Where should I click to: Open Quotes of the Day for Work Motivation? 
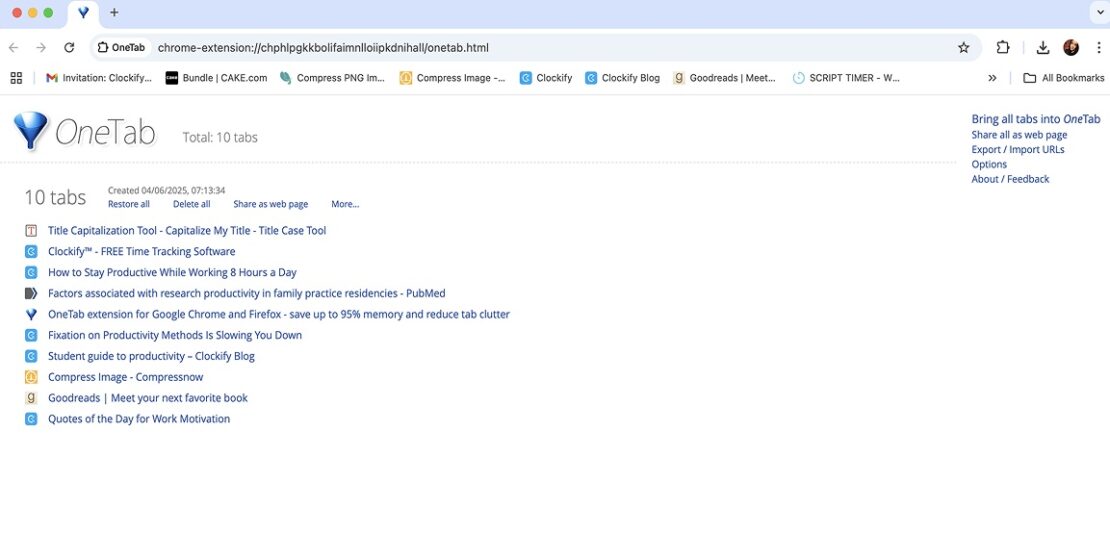(139, 418)
